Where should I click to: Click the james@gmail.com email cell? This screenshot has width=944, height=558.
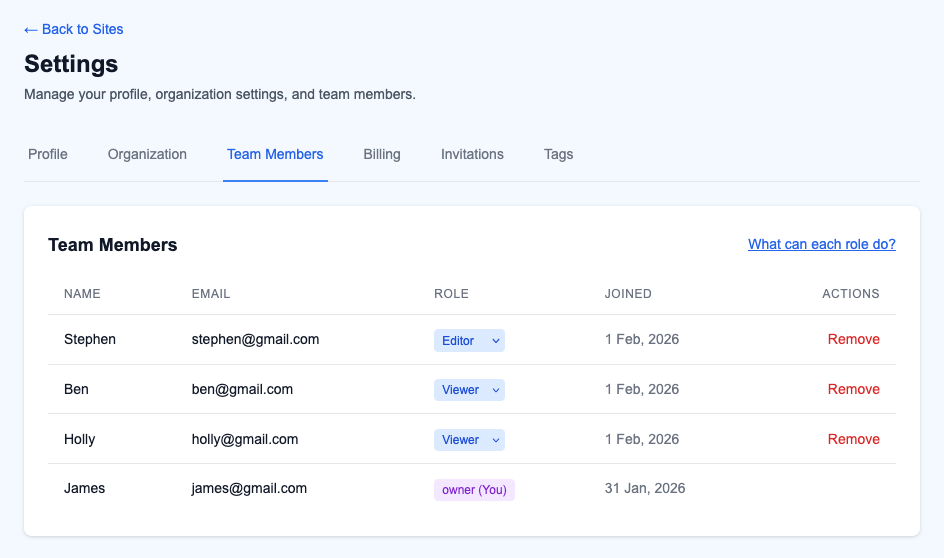tap(249, 489)
